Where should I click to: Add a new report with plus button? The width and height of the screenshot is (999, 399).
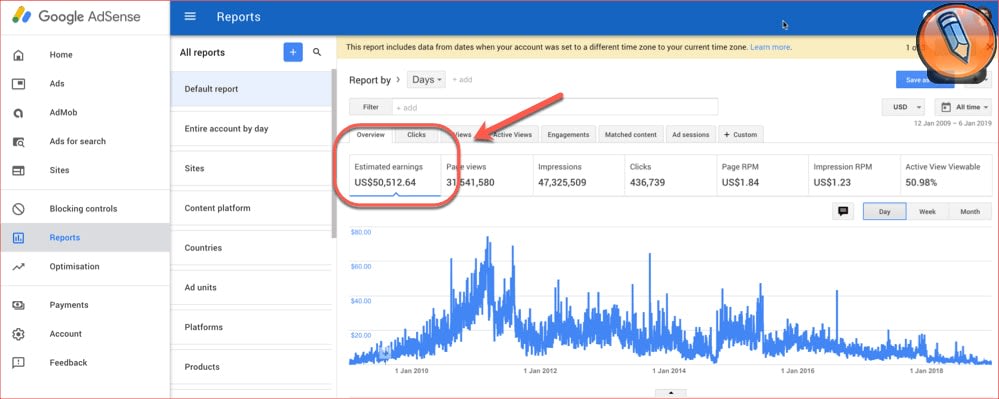click(x=293, y=52)
